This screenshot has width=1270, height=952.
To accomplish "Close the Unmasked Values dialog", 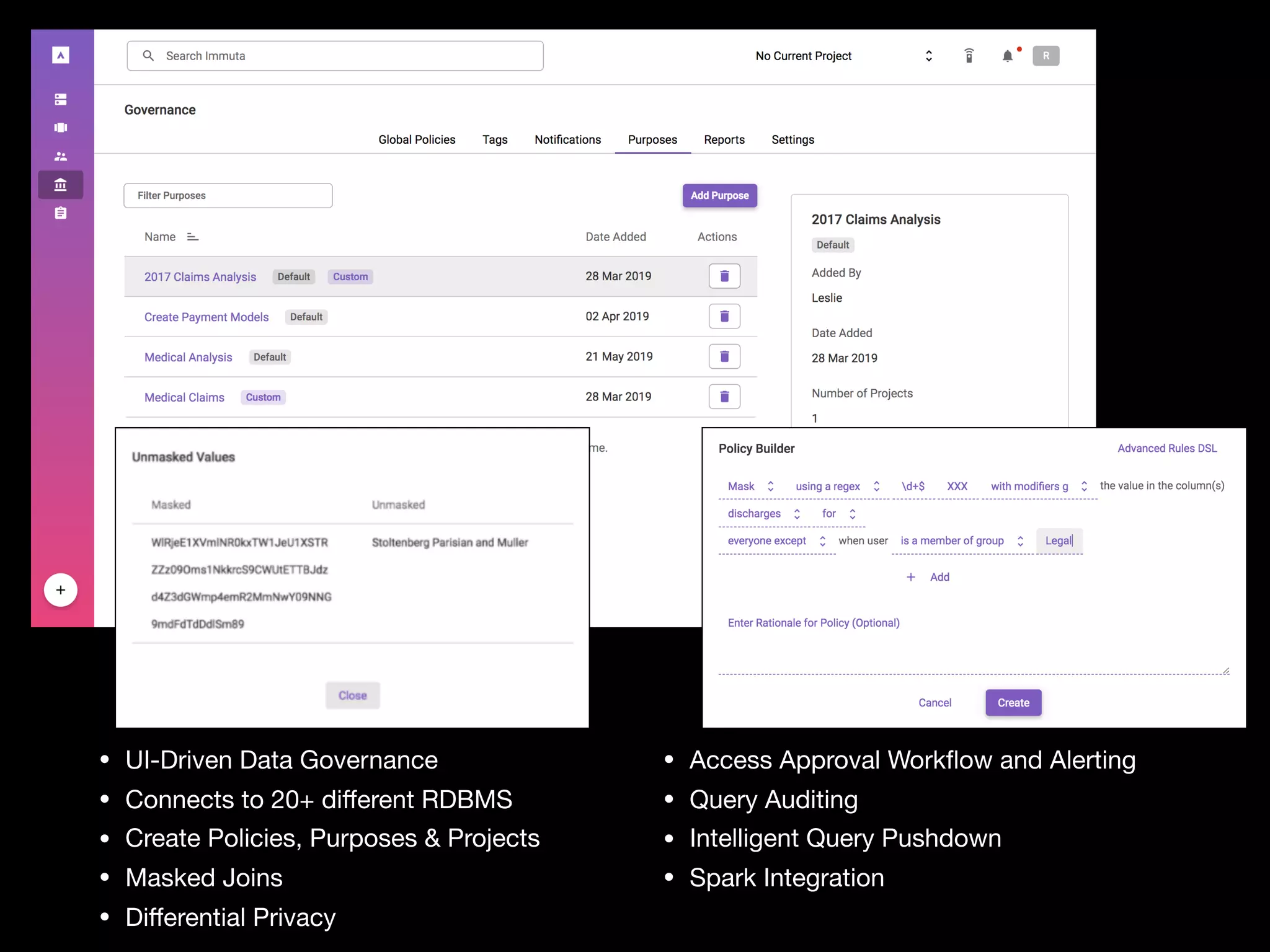I will tap(352, 695).
